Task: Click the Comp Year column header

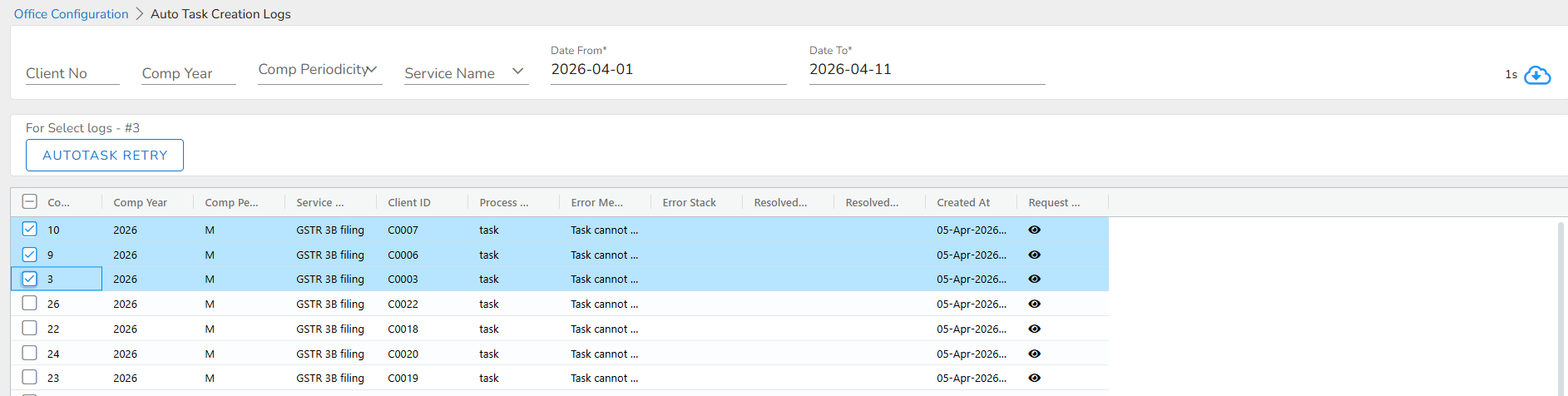Action: click(x=140, y=202)
